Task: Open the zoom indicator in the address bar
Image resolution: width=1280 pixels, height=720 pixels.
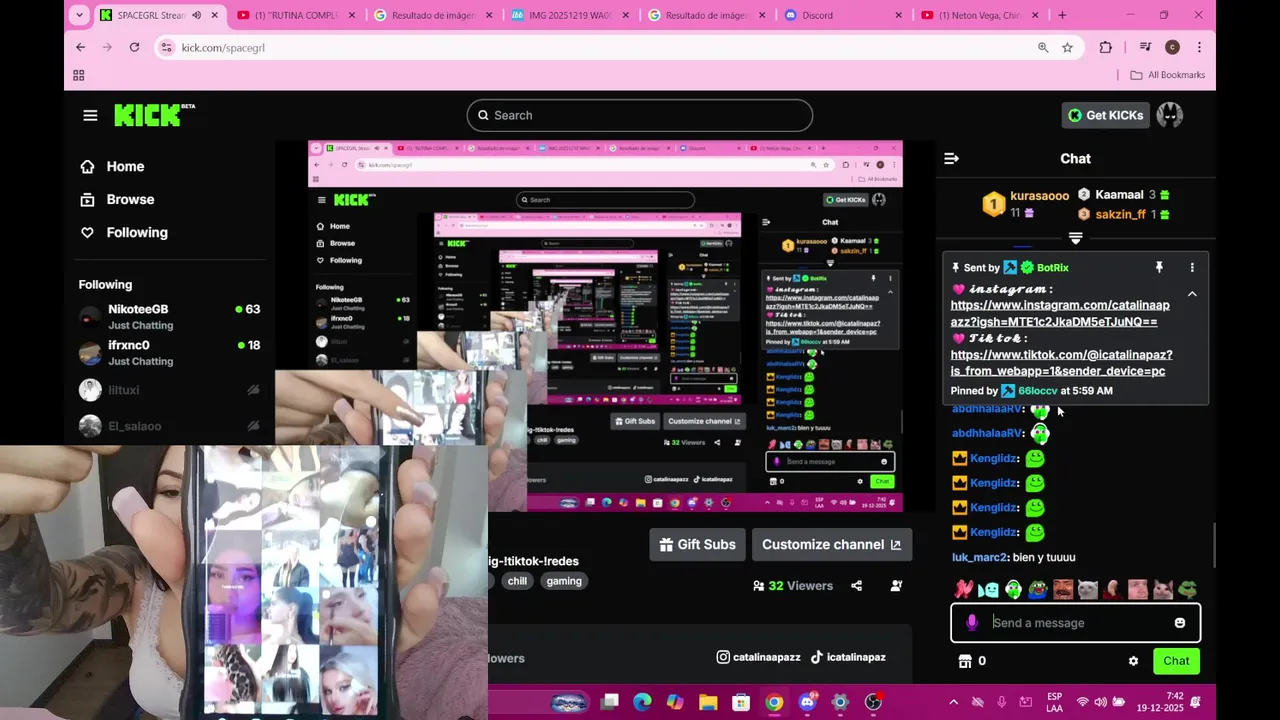Action: (x=1042, y=47)
